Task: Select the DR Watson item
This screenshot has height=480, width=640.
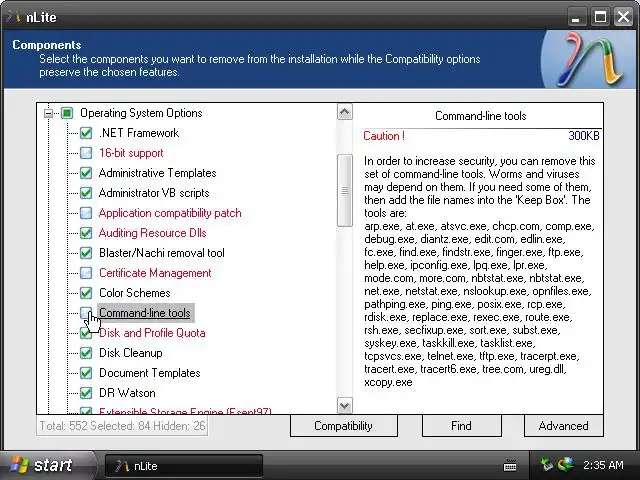Action: (x=127, y=393)
